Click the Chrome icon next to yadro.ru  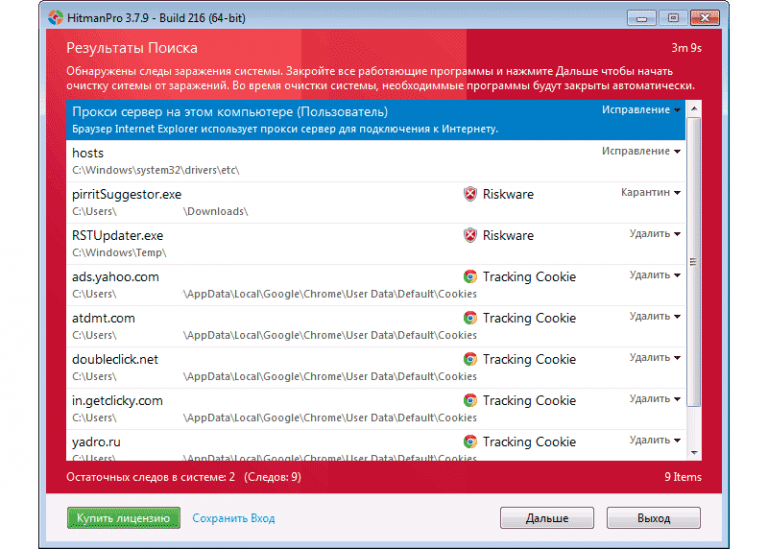(470, 441)
